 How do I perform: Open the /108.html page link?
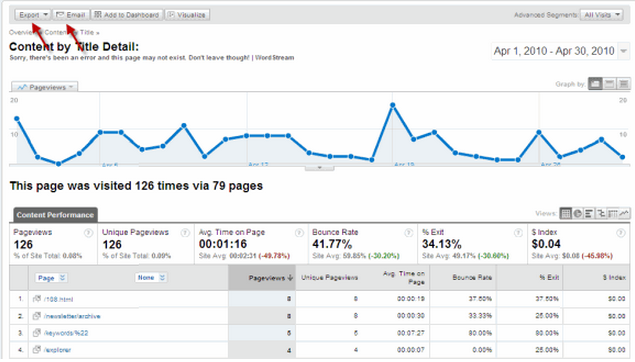[x=58, y=299]
